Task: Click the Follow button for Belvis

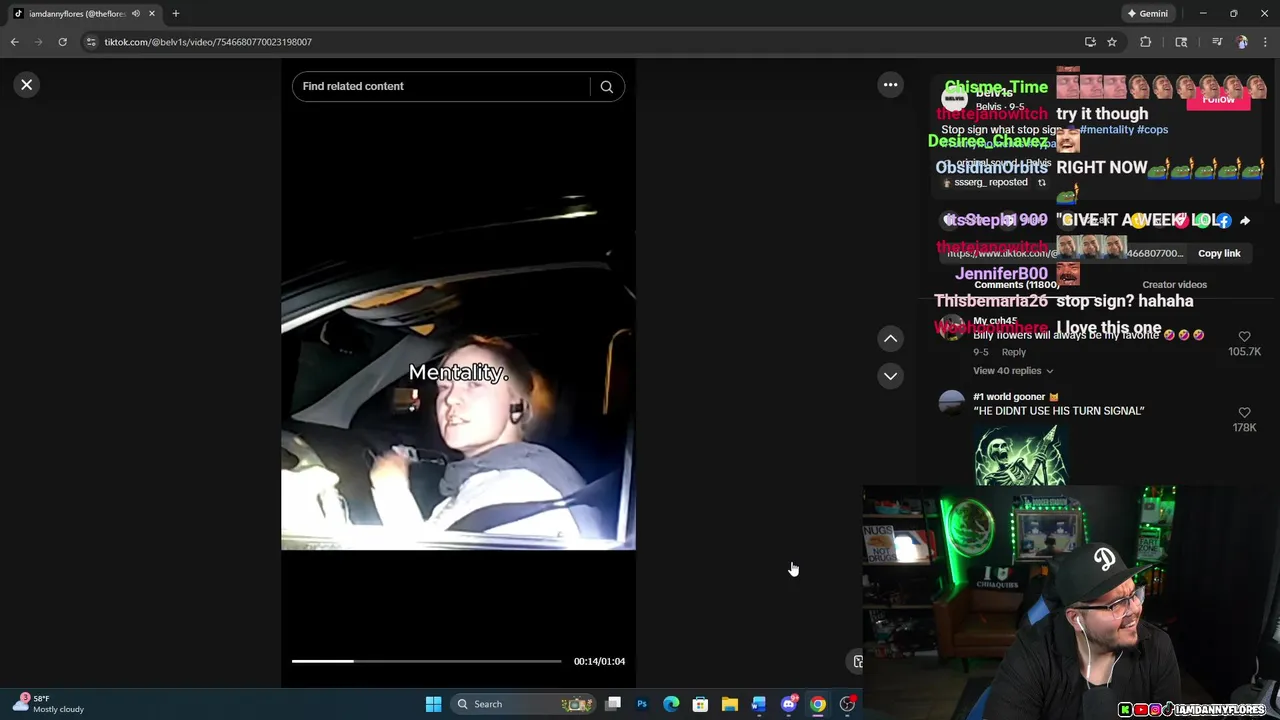Action: pyautogui.click(x=1218, y=99)
